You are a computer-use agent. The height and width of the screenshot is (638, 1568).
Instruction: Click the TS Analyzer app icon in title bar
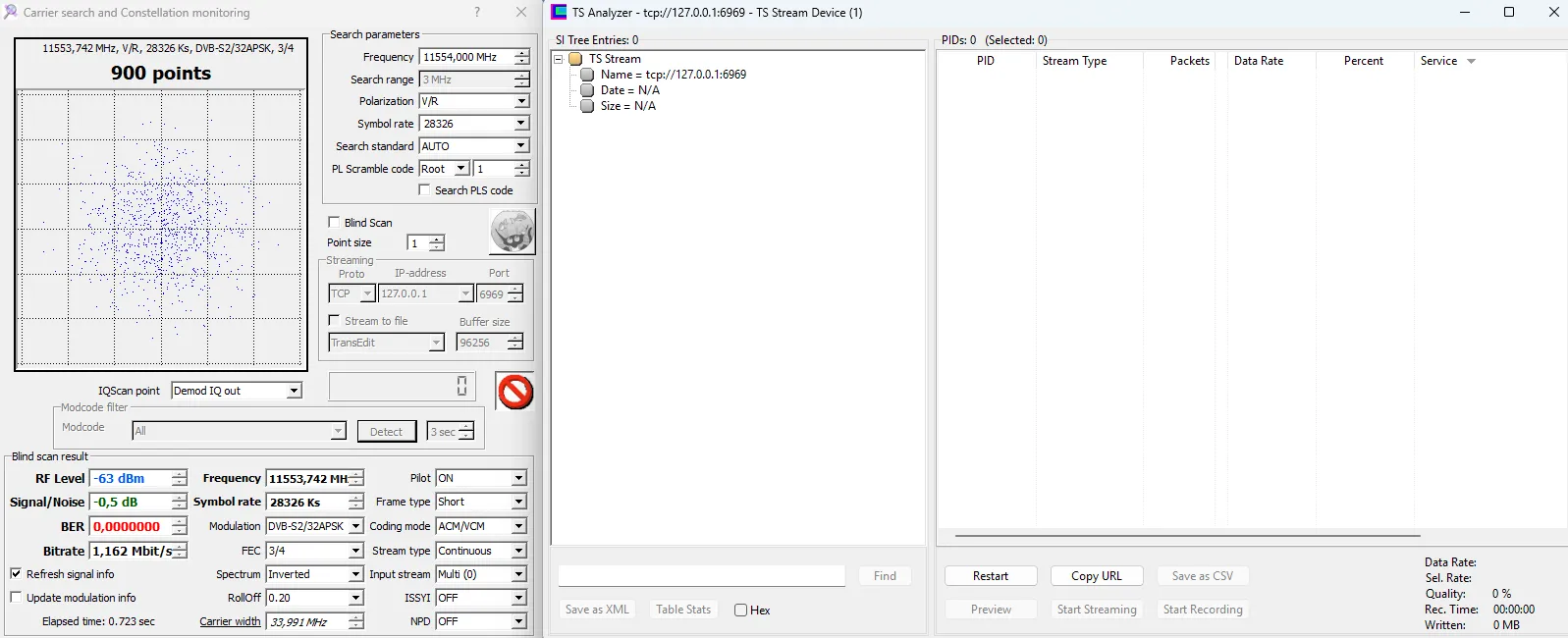(559, 13)
